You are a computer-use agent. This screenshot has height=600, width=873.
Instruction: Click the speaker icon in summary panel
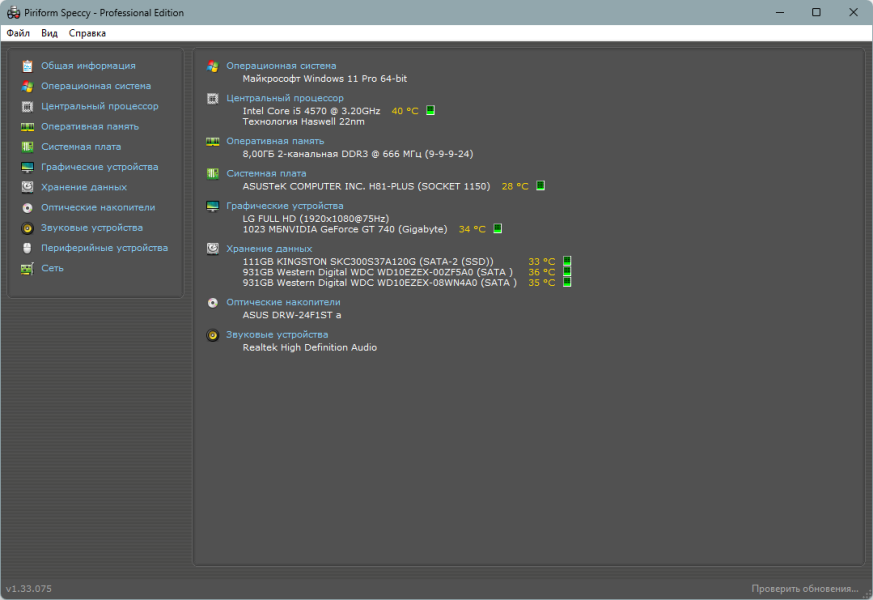click(213, 335)
